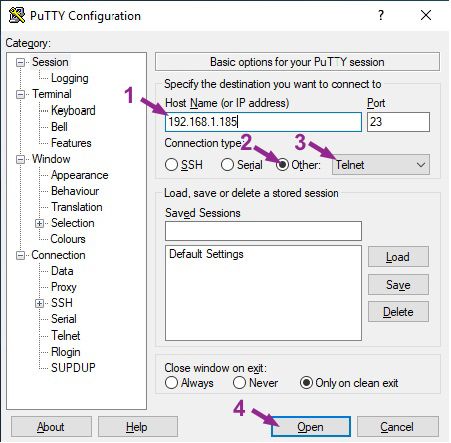Select Default Settings in saved sessions list
The width and height of the screenshot is (451, 443).
coord(206,254)
